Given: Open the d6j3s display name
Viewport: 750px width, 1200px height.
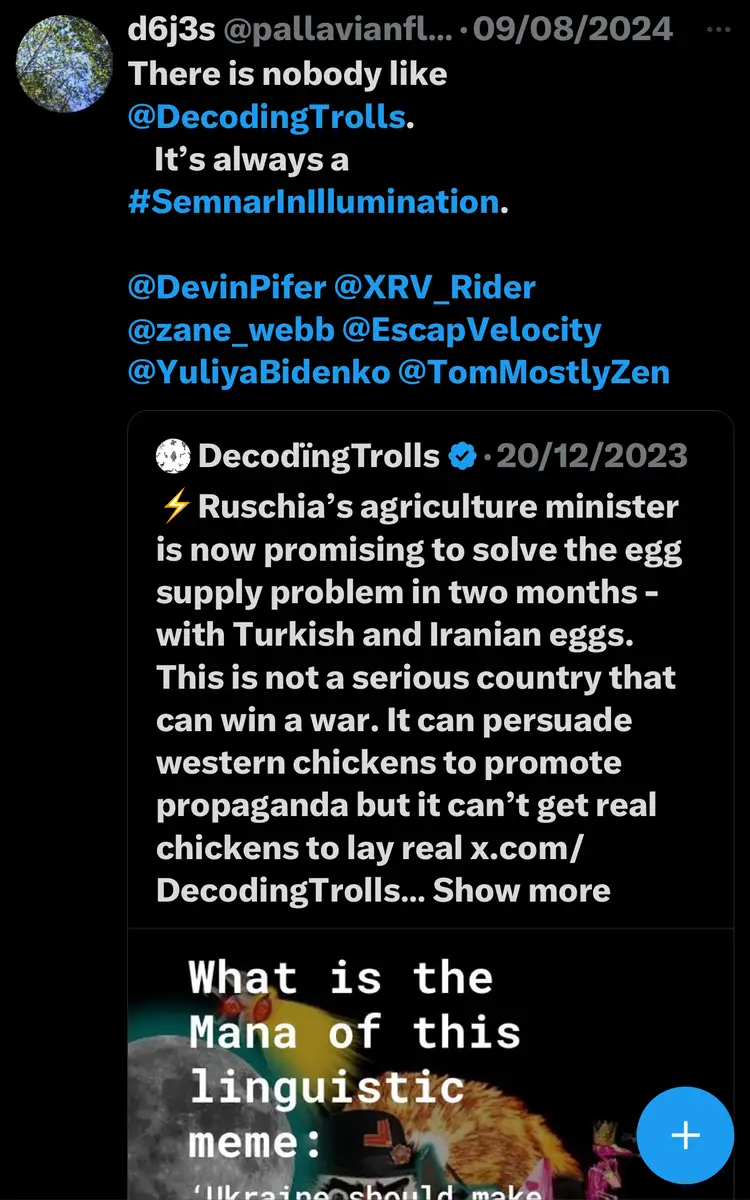Looking at the screenshot, I should [x=171, y=30].
